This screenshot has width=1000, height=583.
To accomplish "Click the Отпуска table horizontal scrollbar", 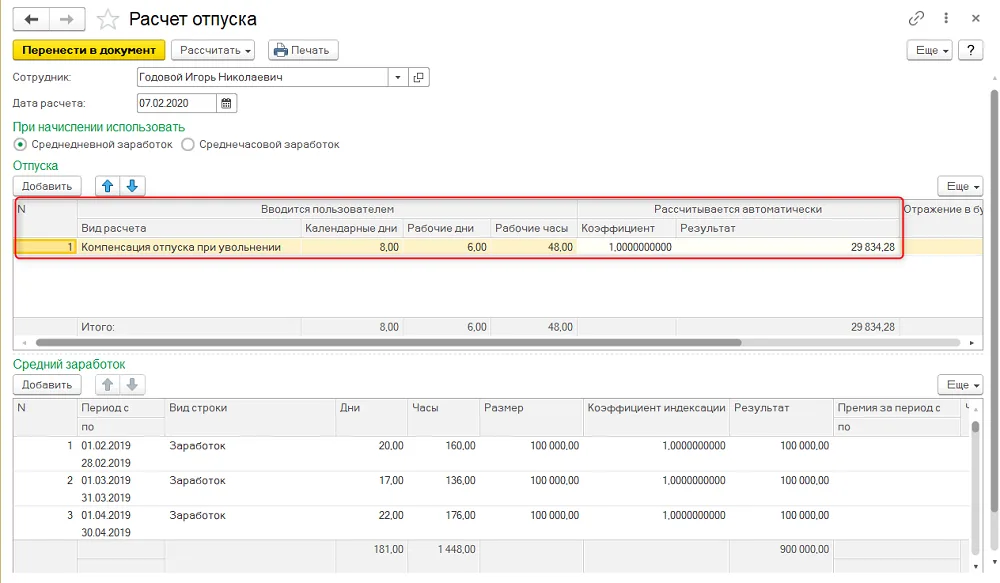I will tap(388, 343).
